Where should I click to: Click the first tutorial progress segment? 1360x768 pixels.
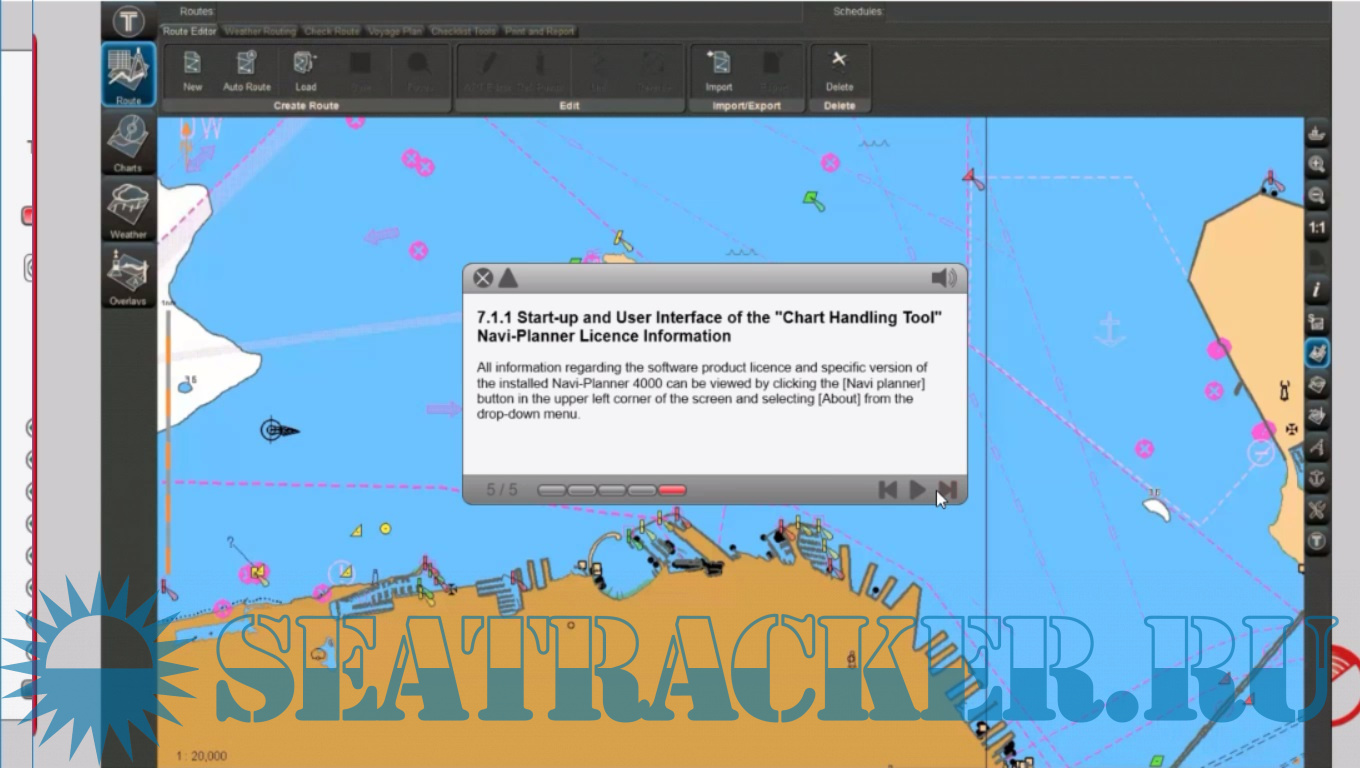point(552,490)
